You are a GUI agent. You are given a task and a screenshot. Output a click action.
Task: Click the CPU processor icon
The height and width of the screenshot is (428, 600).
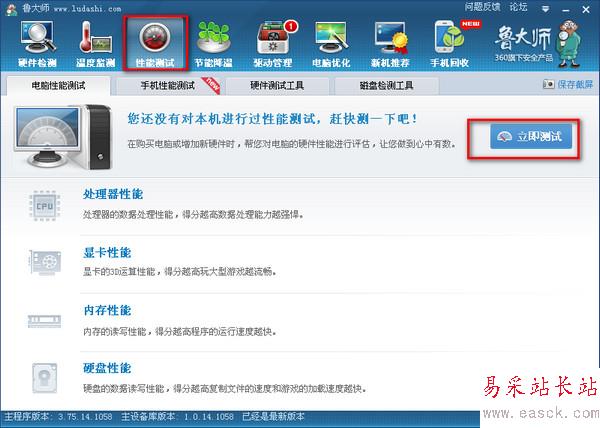45,206
